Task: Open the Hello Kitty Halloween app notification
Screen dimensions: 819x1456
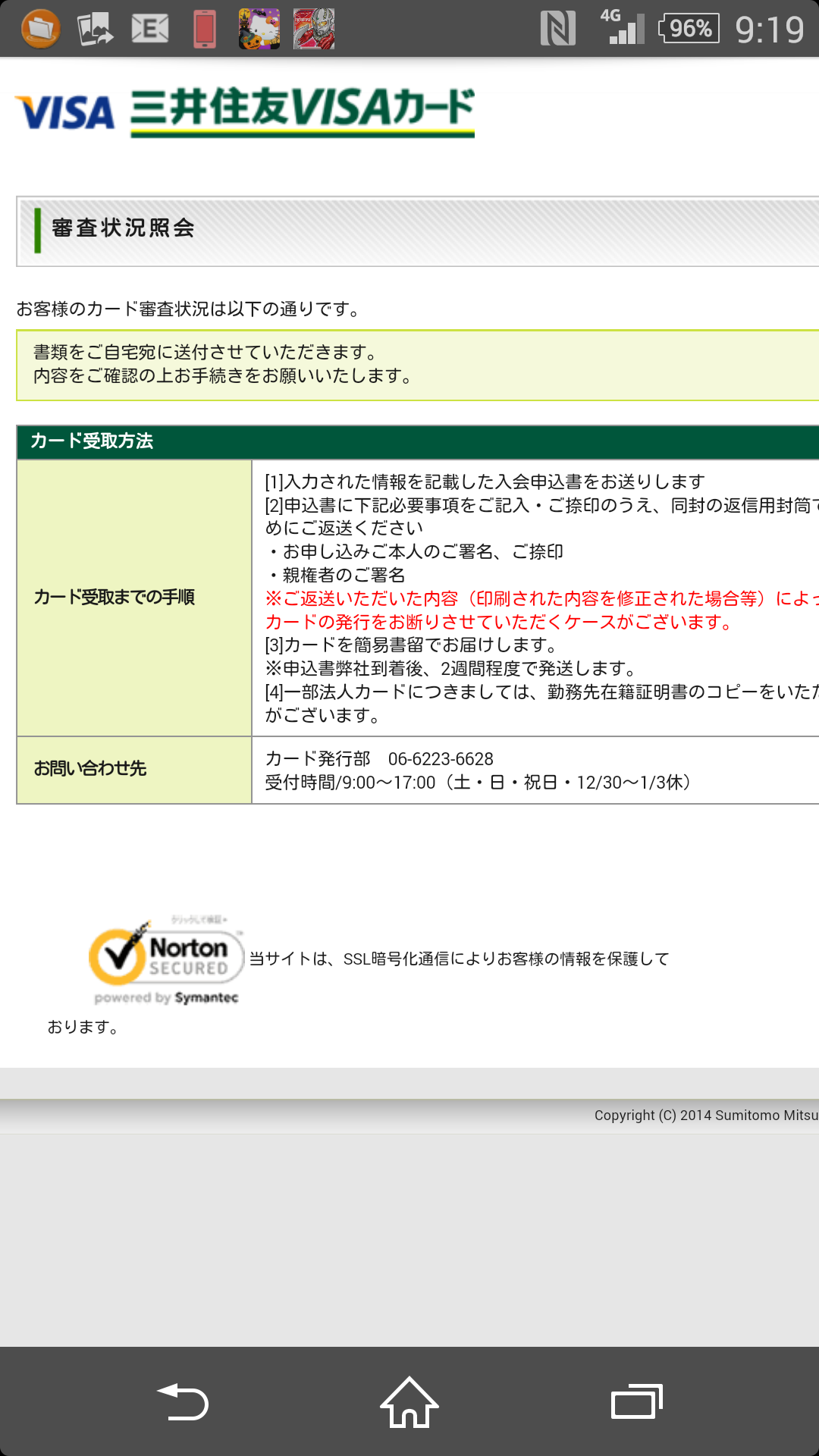Action: pyautogui.click(x=259, y=29)
